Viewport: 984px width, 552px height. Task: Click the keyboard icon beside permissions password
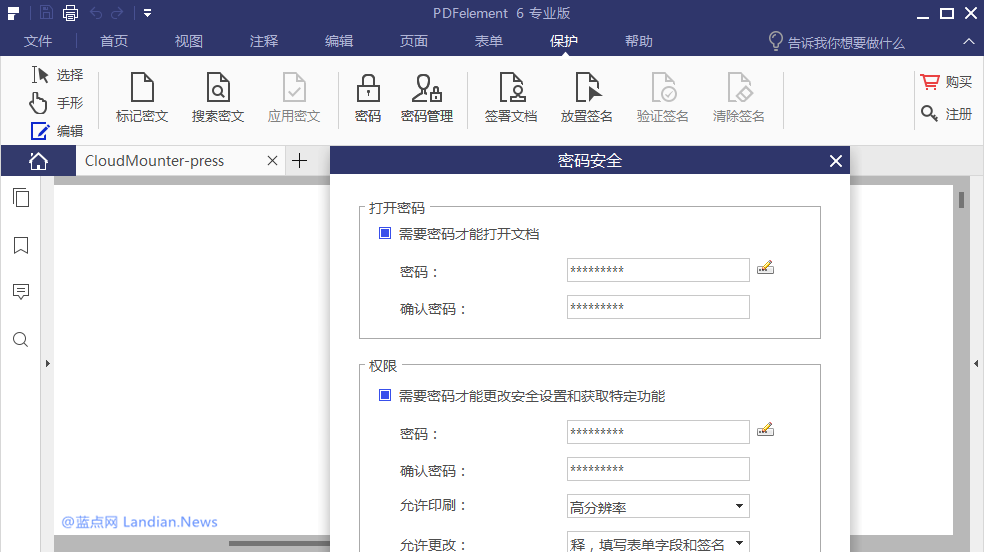coord(766,430)
